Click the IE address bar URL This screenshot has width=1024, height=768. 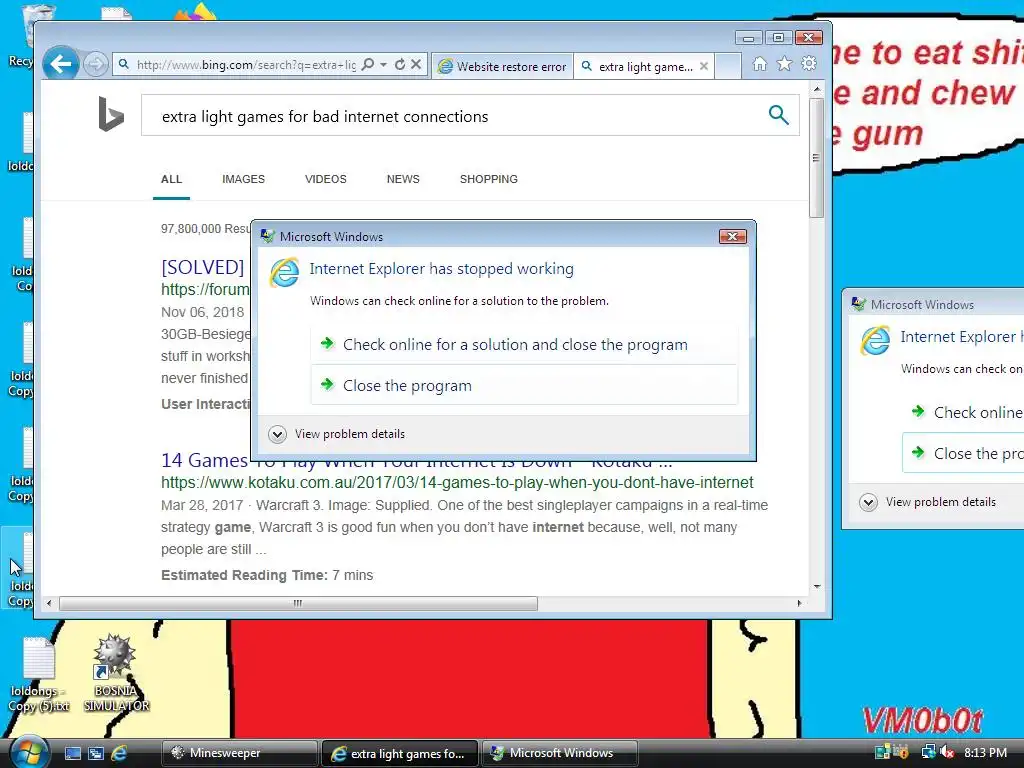pos(246,65)
